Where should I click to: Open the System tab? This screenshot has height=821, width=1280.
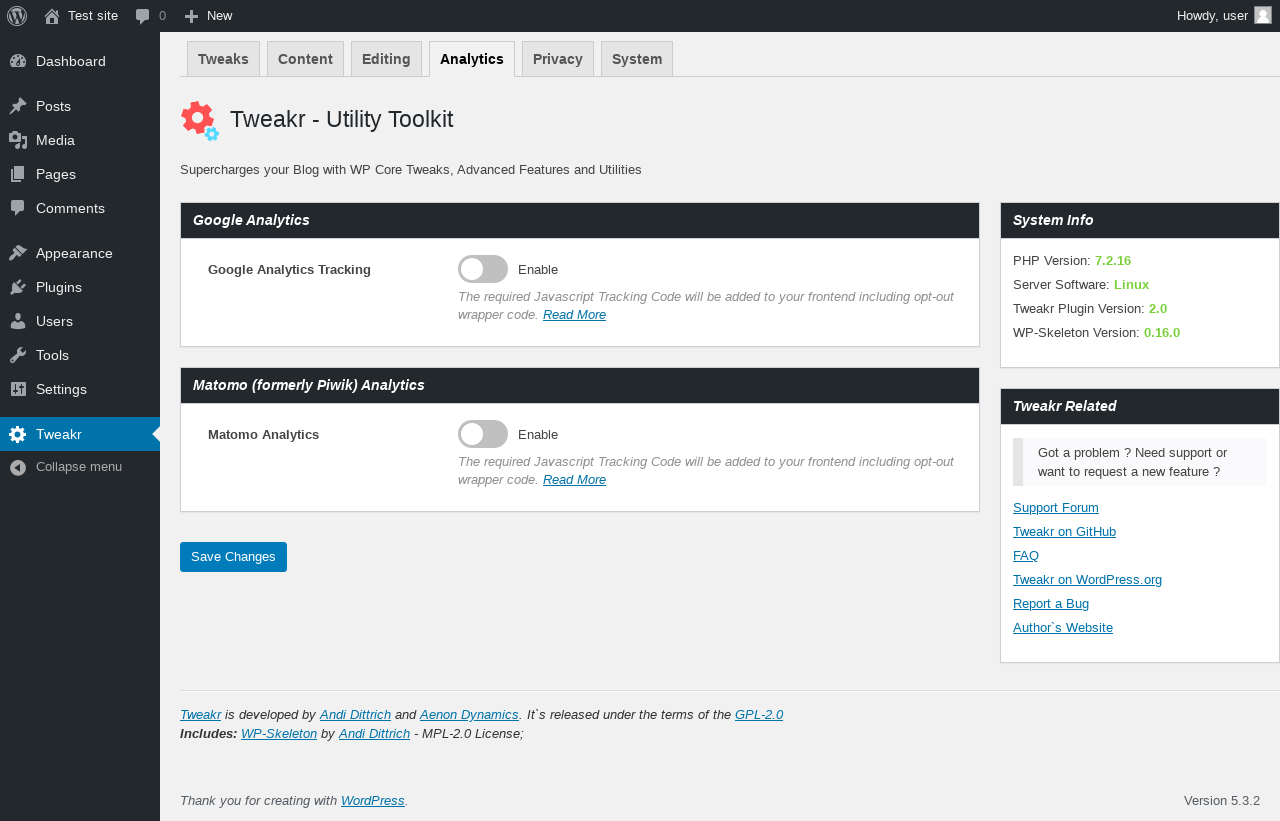pos(637,59)
